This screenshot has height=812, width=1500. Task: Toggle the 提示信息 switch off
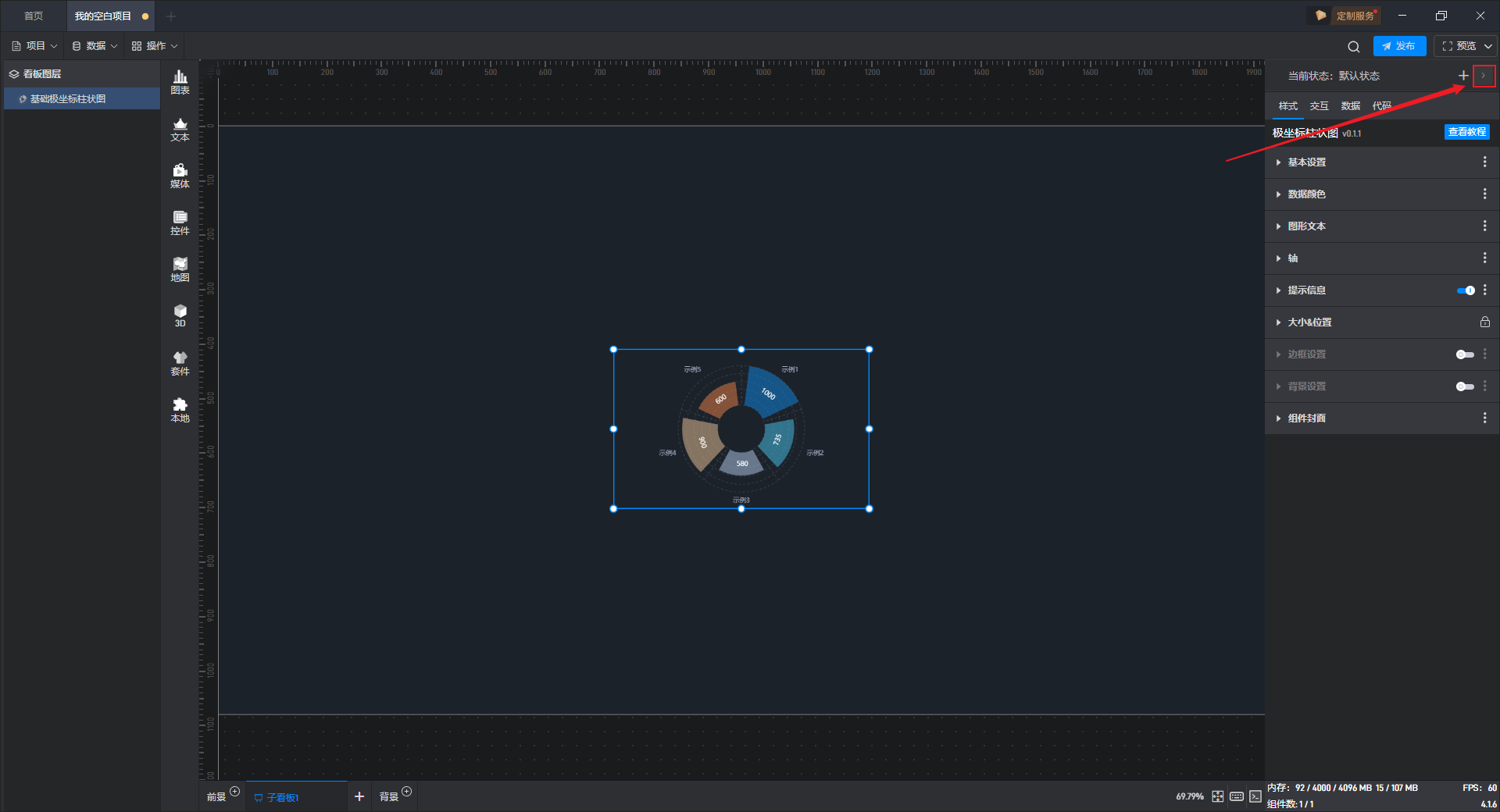point(1466,290)
